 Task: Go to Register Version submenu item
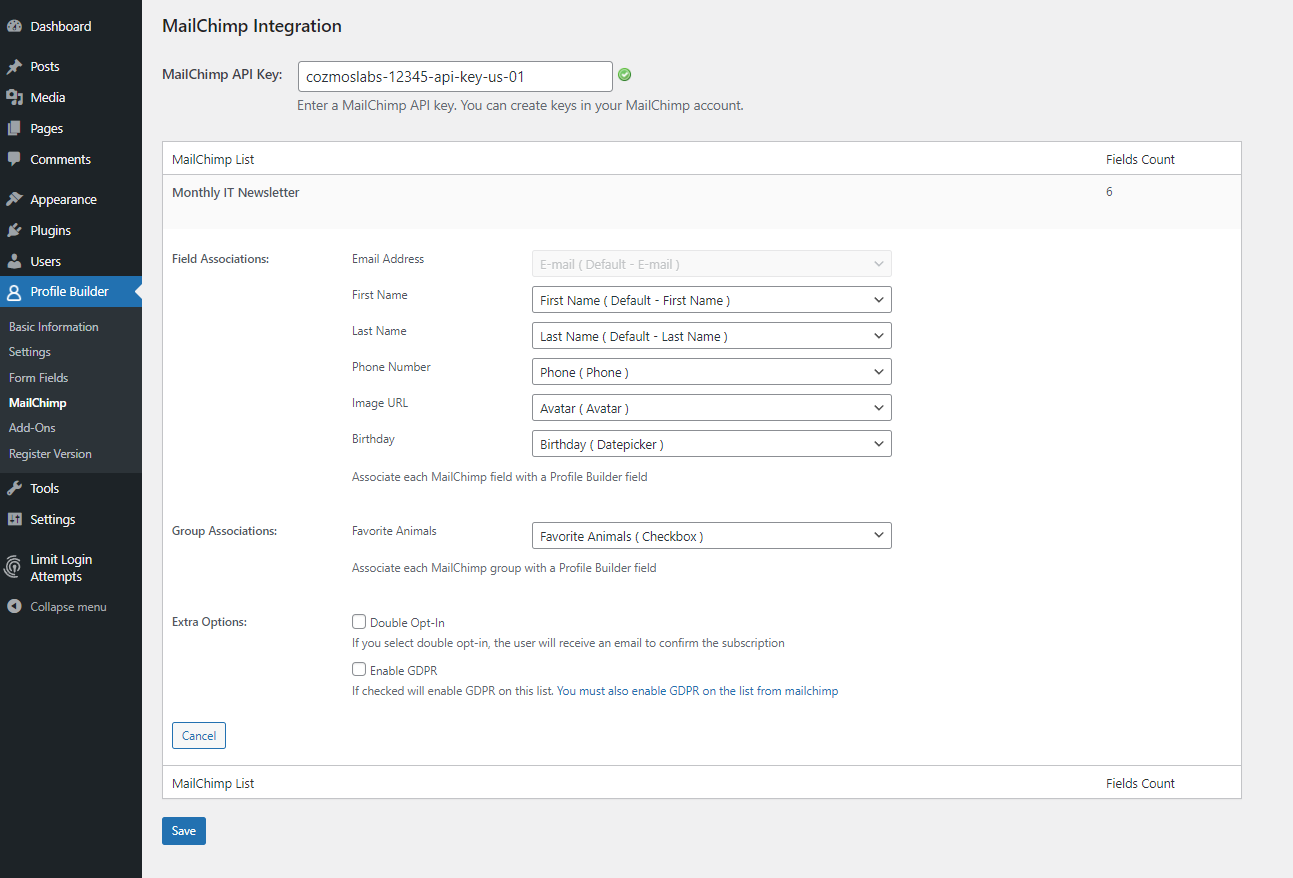(50, 454)
